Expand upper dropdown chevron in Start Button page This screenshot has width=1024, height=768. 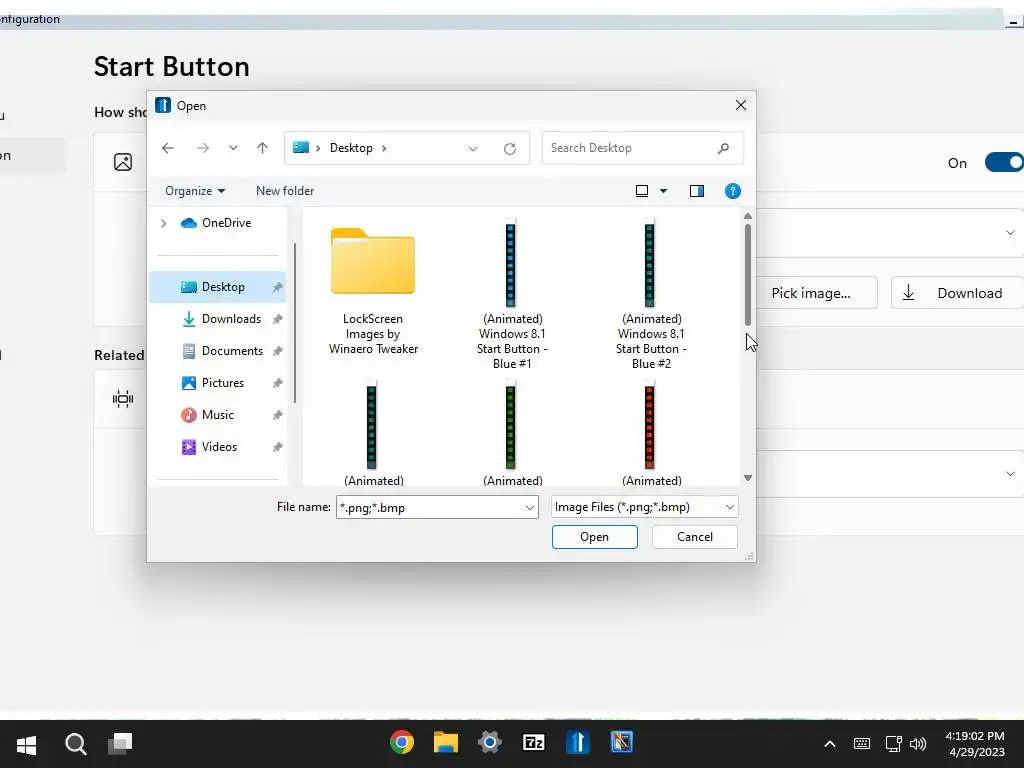[1010, 233]
